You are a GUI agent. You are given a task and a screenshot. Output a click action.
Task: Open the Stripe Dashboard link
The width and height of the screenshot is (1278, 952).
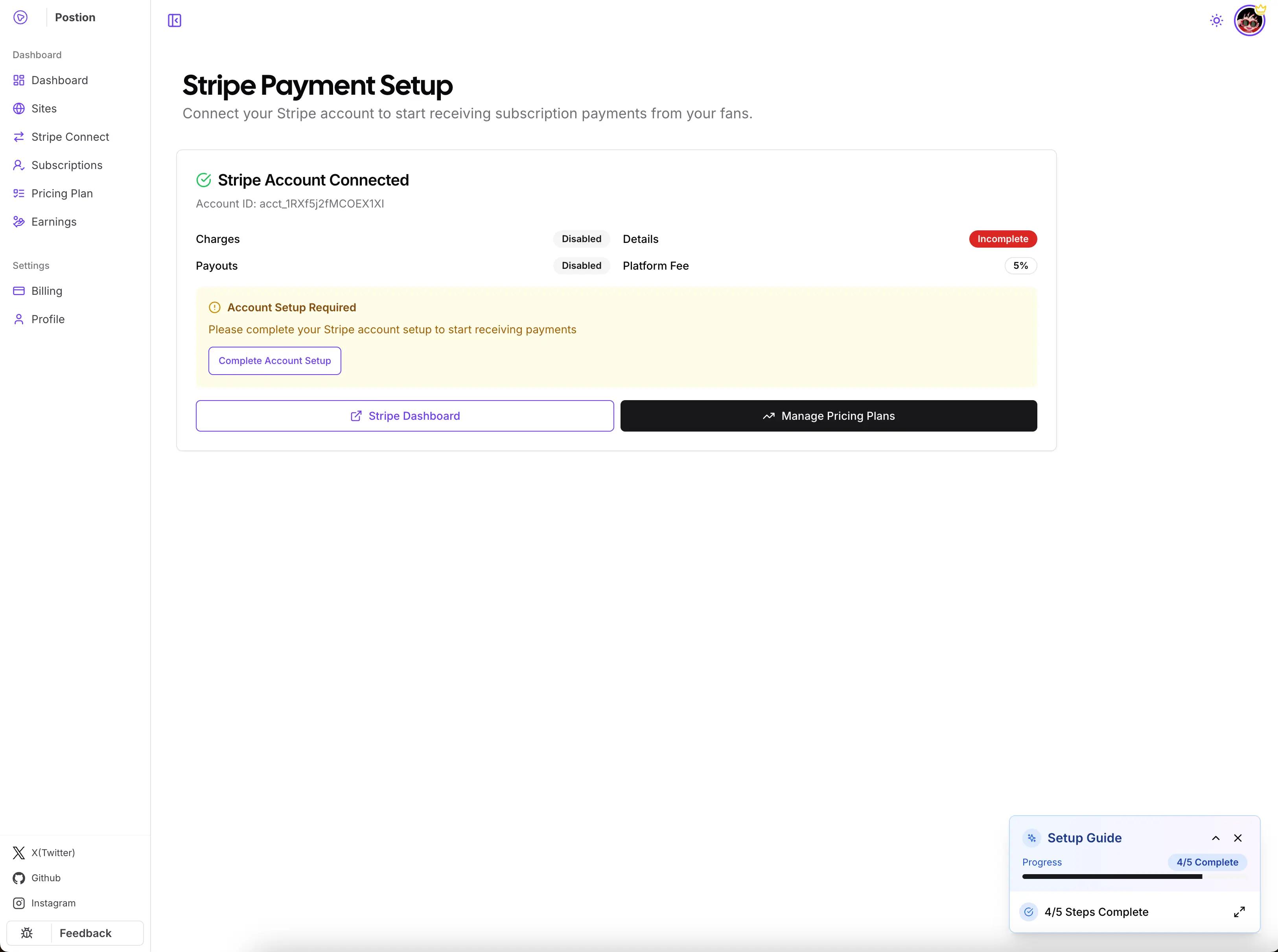click(404, 415)
